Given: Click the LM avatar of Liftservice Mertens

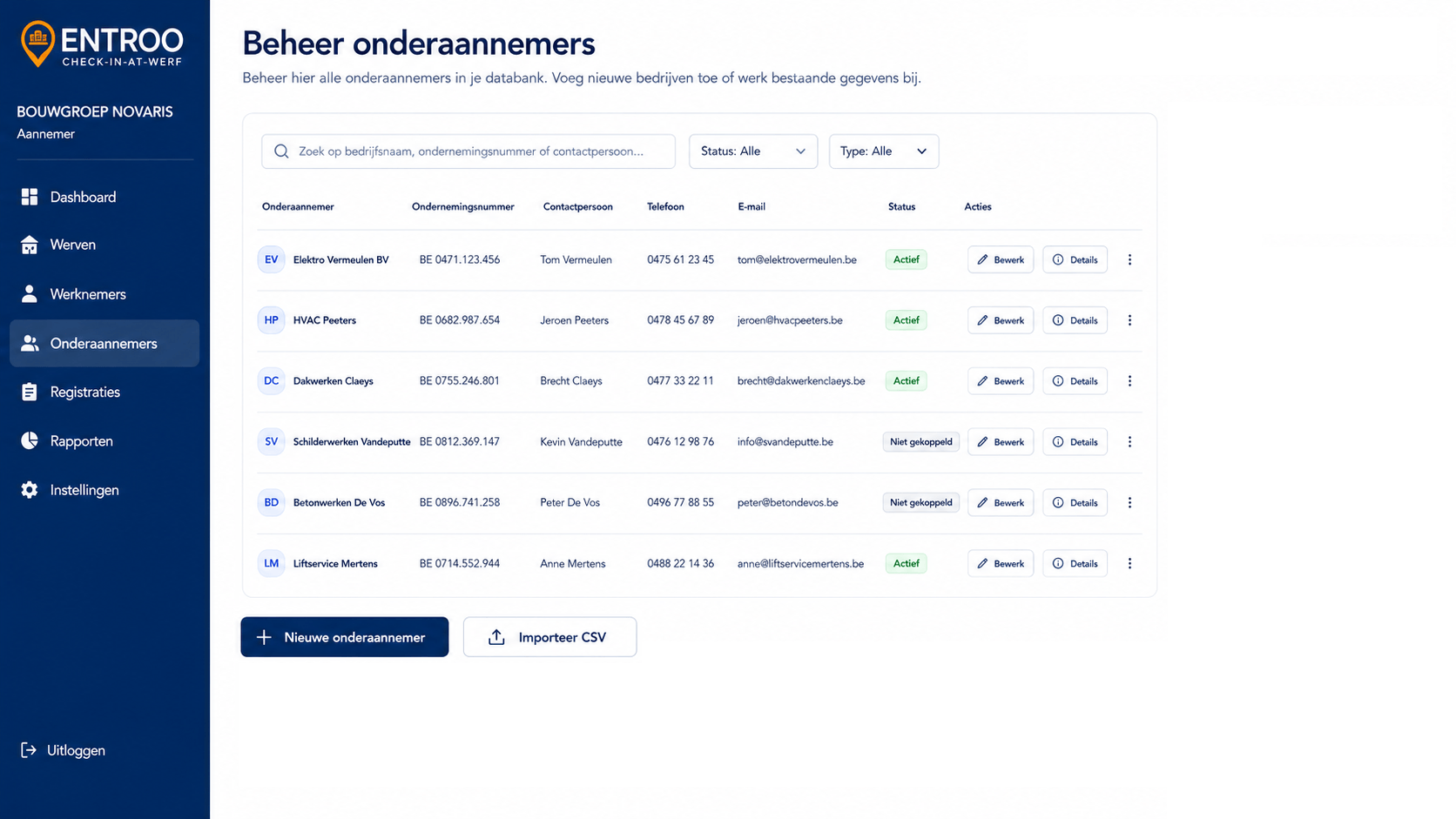Looking at the screenshot, I should 271,564.
